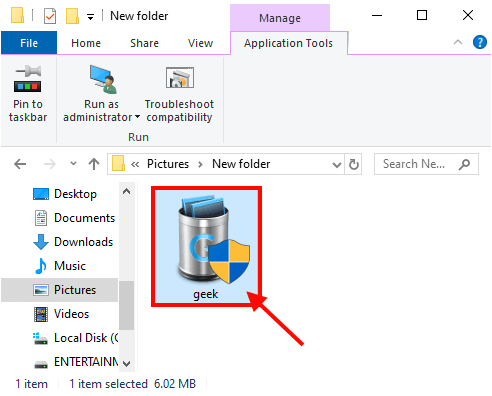Click the Search New folder box

point(426,164)
